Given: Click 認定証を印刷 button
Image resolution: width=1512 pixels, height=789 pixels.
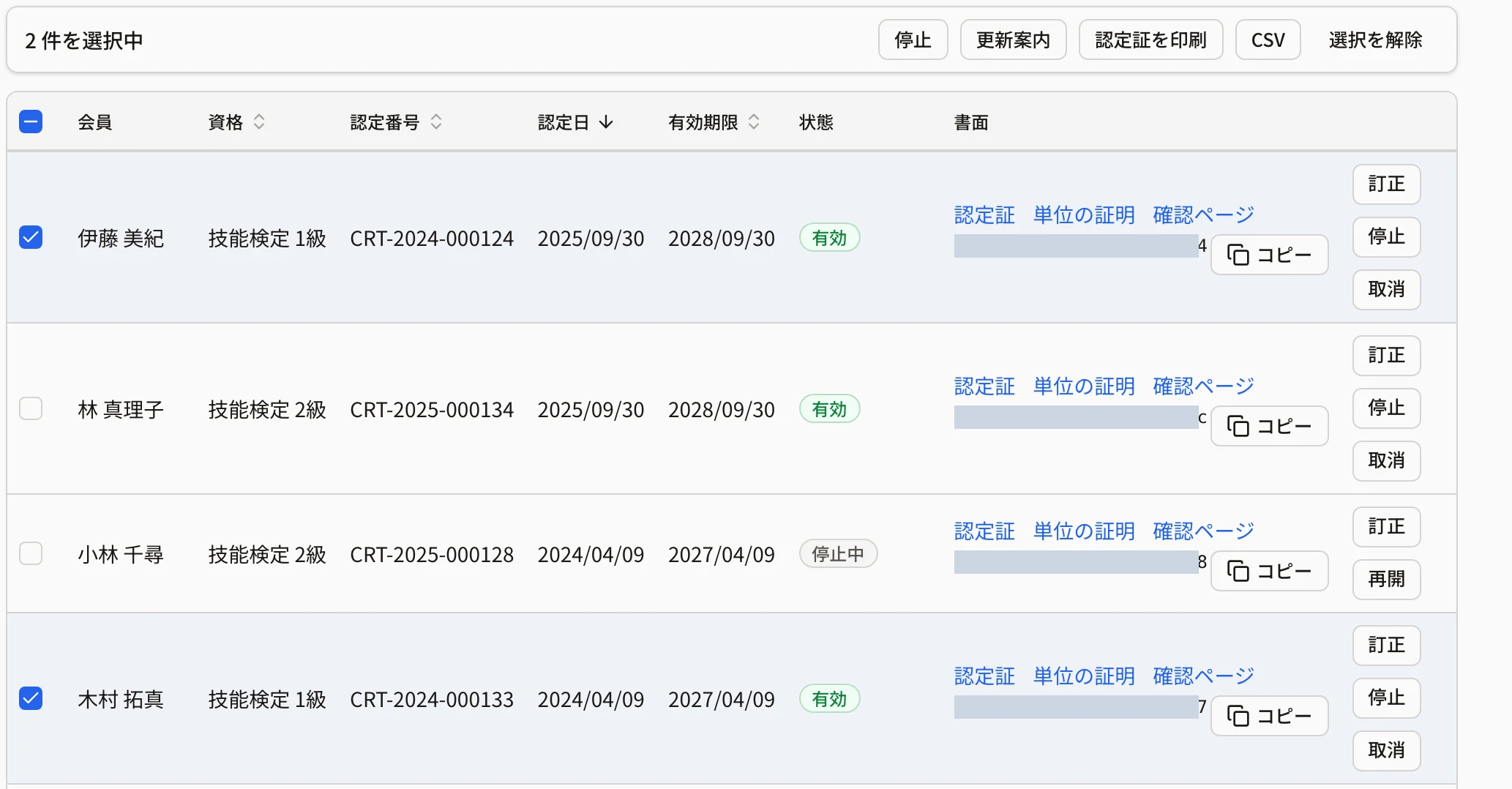Looking at the screenshot, I should point(1150,40).
